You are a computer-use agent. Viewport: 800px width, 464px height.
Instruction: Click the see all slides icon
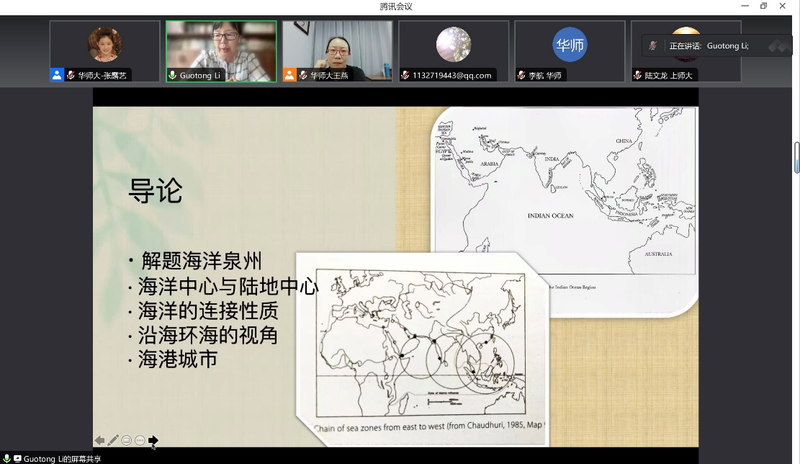[126, 440]
